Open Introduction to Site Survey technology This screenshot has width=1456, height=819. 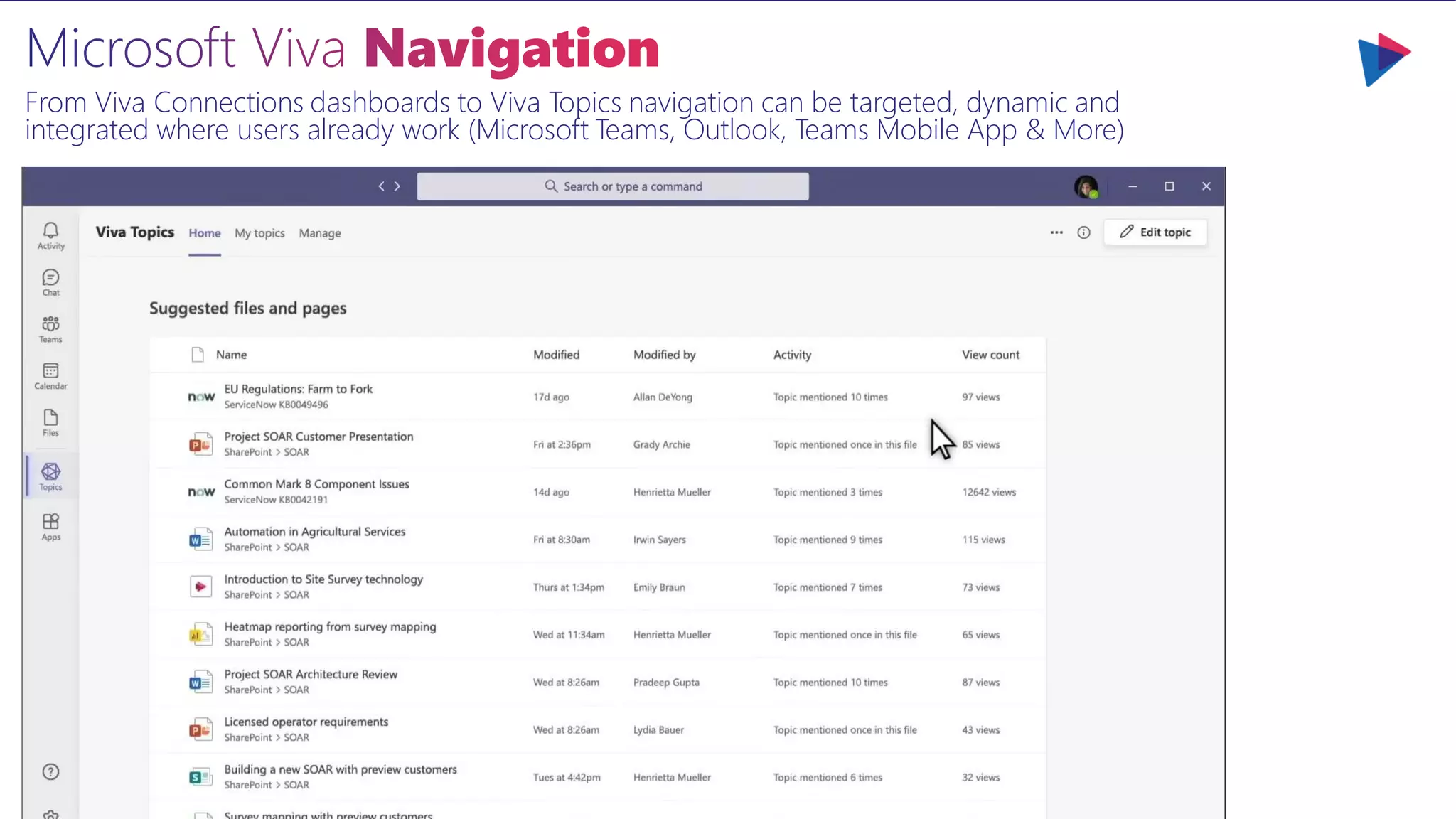point(323,579)
